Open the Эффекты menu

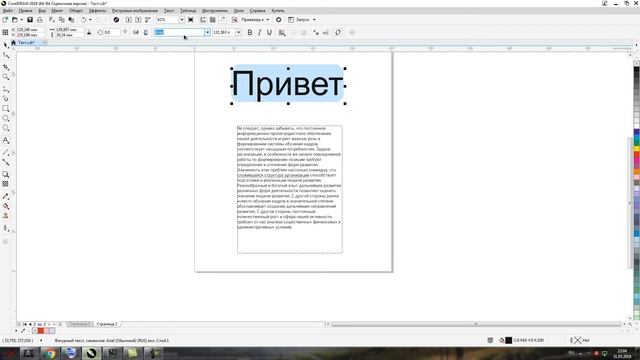[98, 11]
